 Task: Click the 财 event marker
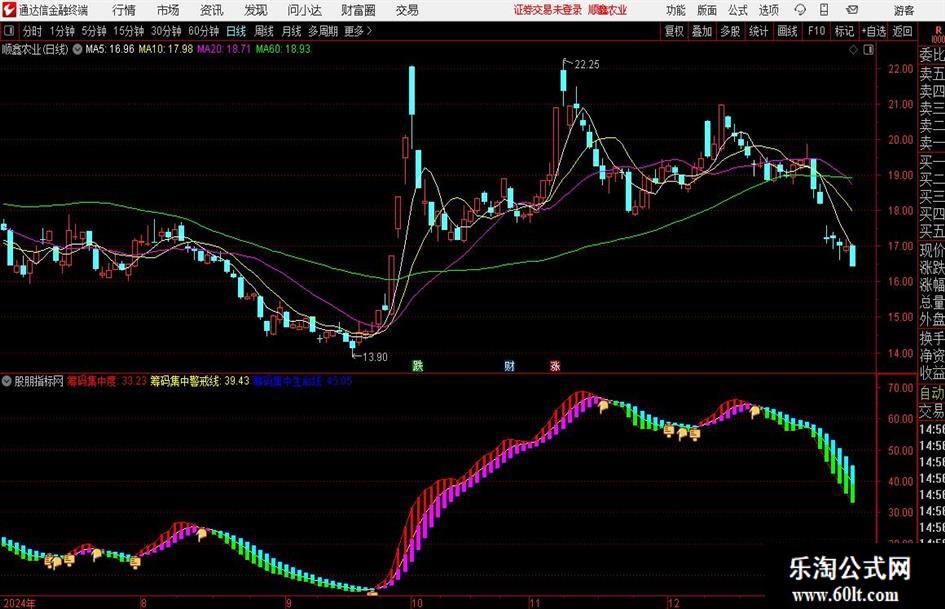point(509,365)
